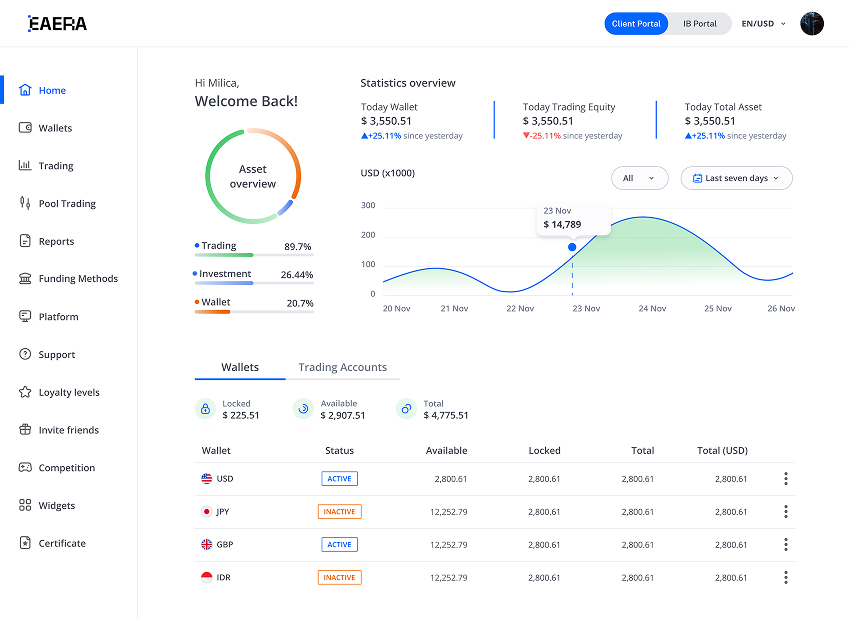Open Invite friends gift icon
This screenshot has width=849, height=622.
pos(25,430)
